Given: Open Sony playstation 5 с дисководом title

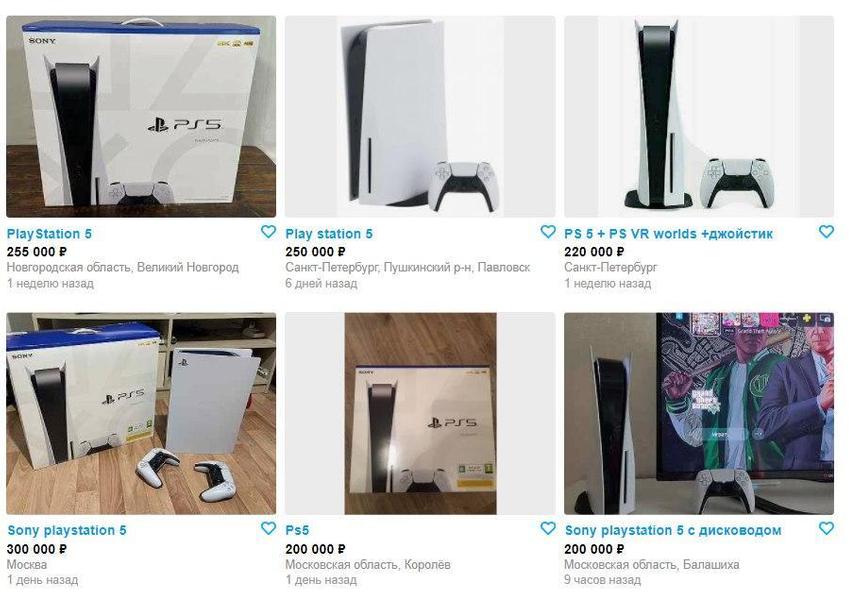Looking at the screenshot, I should [673, 531].
